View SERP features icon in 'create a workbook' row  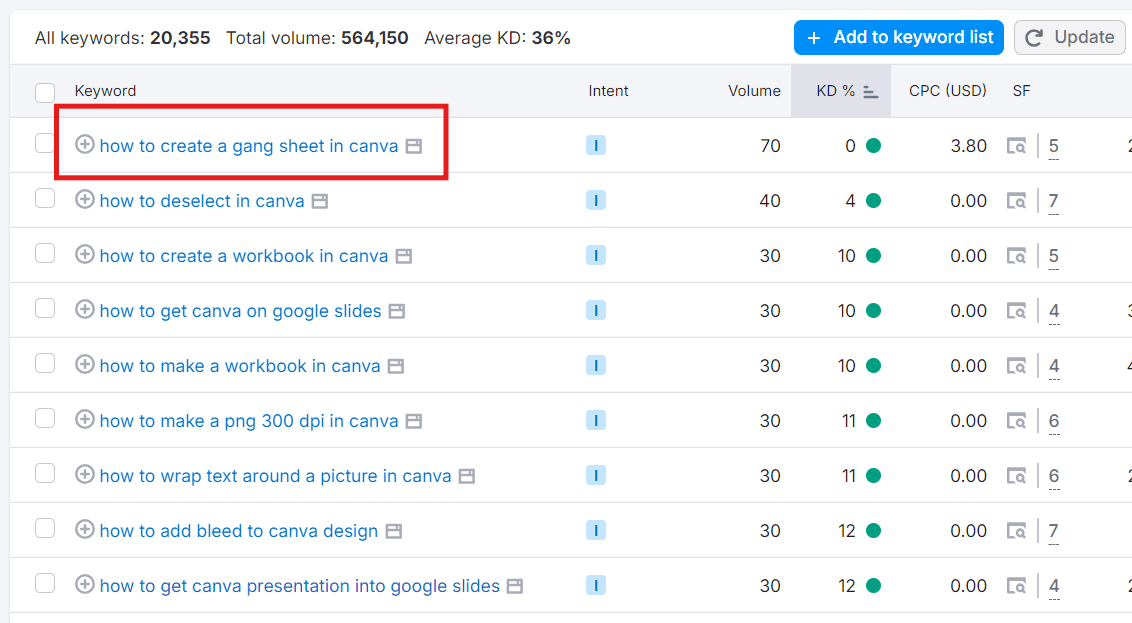(x=1016, y=256)
